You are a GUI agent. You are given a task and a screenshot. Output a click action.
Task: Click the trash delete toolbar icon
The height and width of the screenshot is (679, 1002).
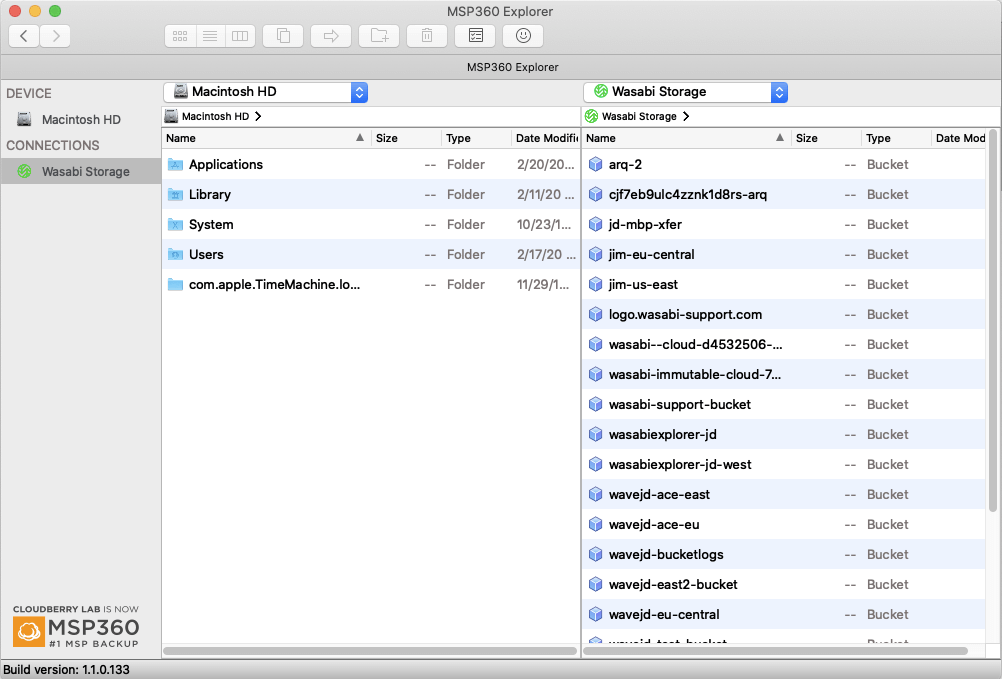coord(427,36)
